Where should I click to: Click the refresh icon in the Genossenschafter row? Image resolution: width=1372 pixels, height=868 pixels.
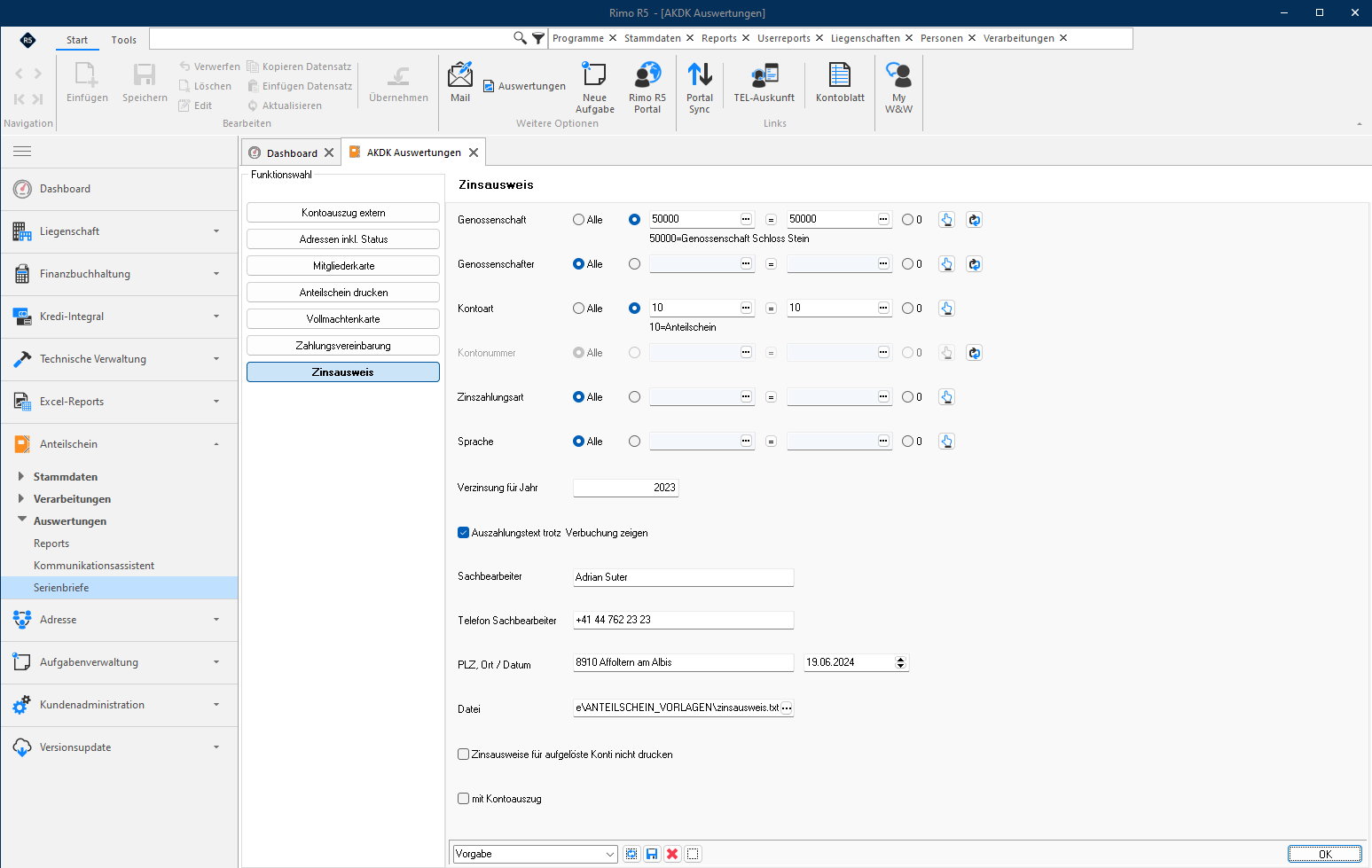coord(974,264)
